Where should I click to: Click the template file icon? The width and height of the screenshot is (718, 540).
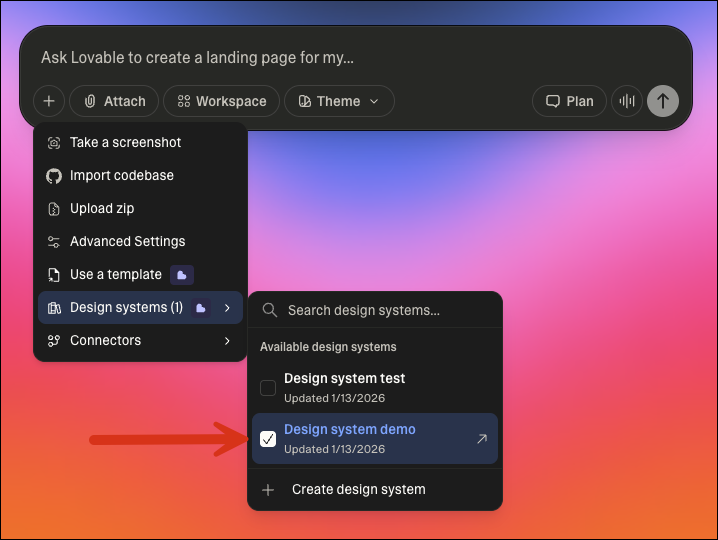point(54,275)
